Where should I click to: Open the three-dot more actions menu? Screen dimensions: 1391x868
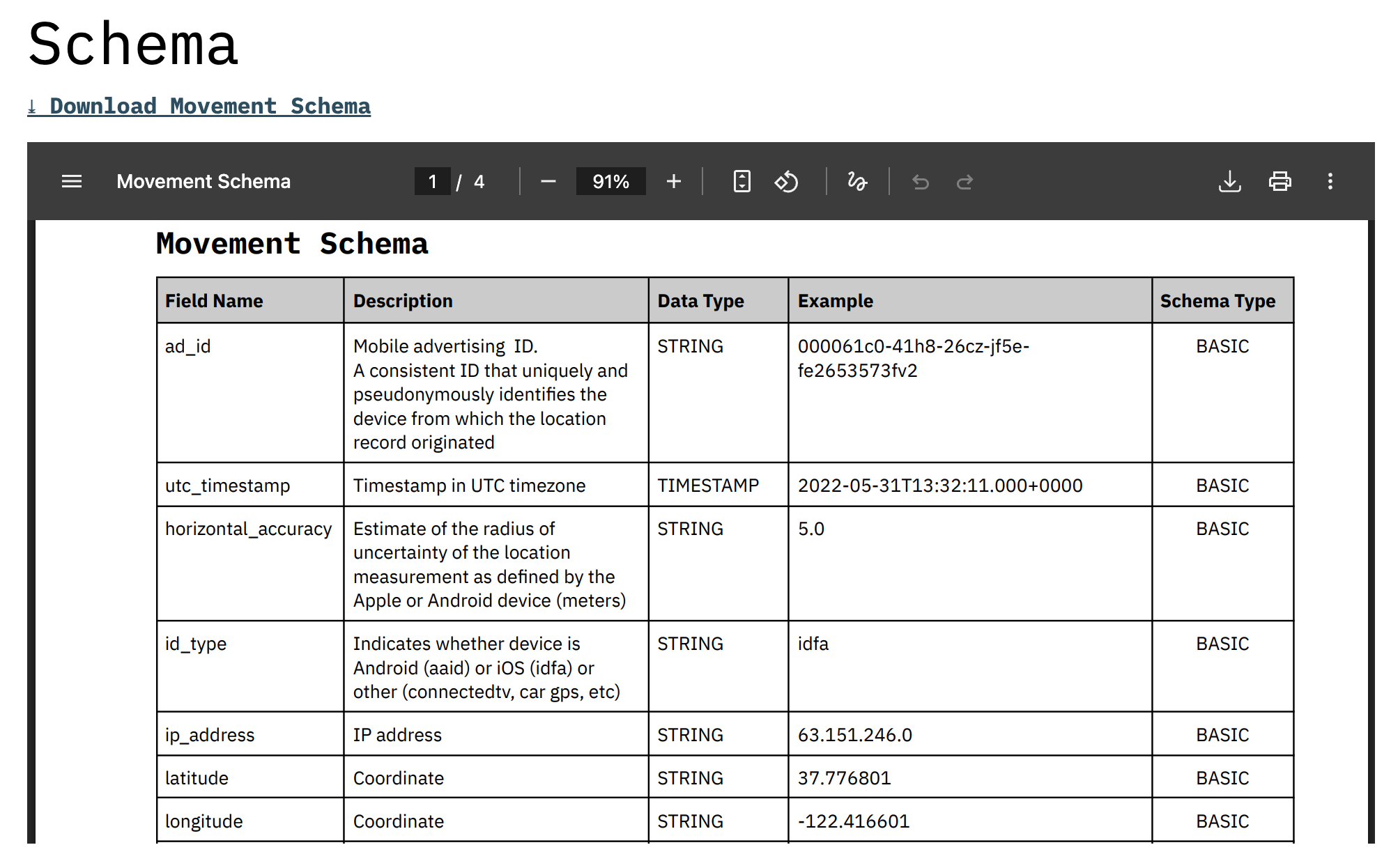pos(1330,182)
